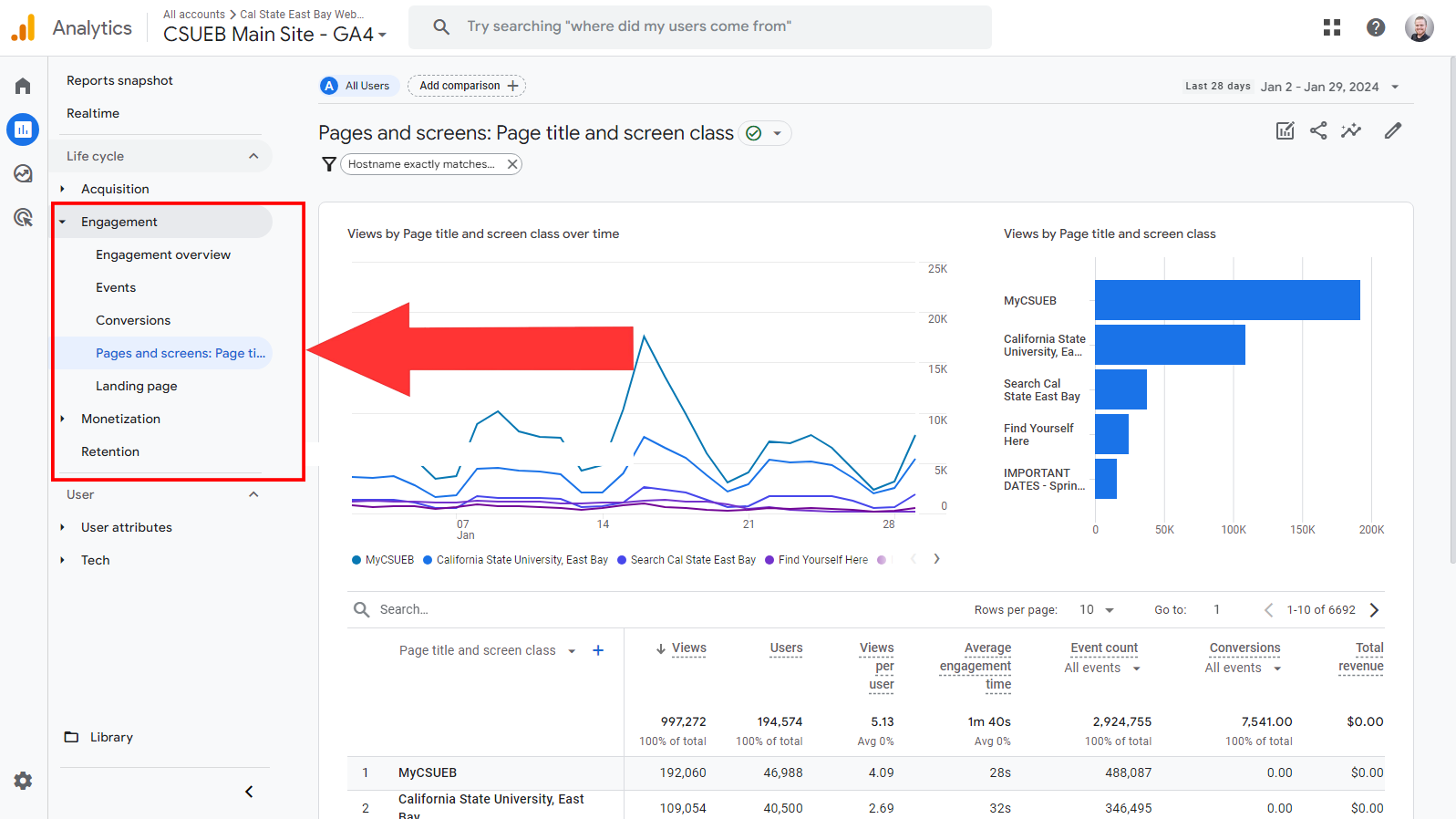Collapse the navigation panel chevron
1456x819 pixels.
[249, 792]
